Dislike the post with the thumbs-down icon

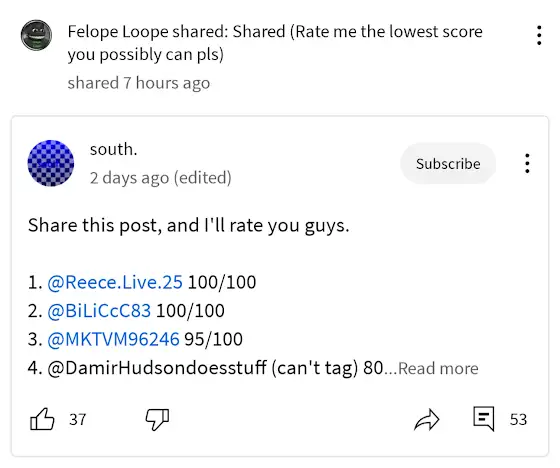point(157,419)
